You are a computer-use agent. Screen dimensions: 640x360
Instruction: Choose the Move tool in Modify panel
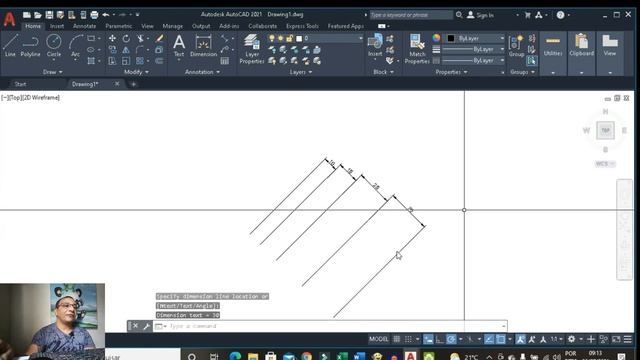pyautogui.click(x=112, y=38)
